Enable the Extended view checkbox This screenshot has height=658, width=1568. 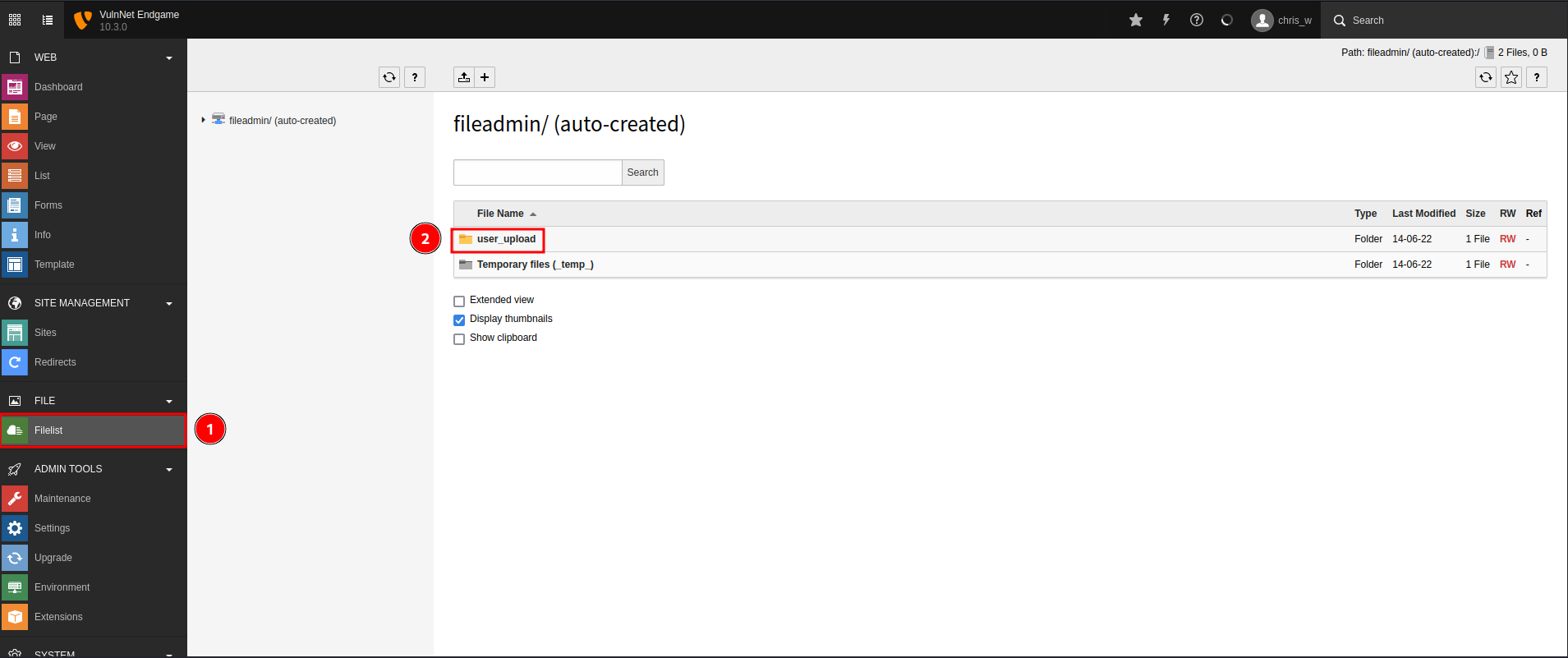coord(459,301)
